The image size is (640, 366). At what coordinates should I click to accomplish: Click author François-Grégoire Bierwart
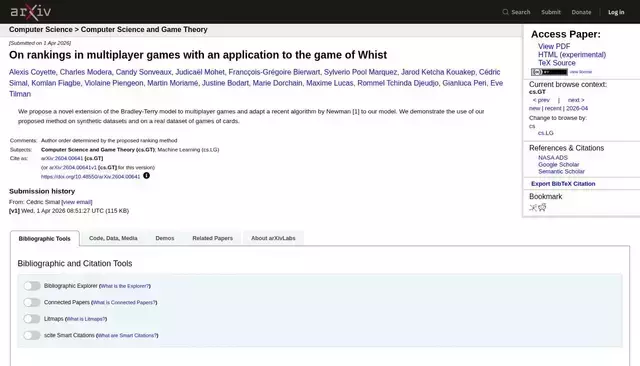tap(274, 72)
